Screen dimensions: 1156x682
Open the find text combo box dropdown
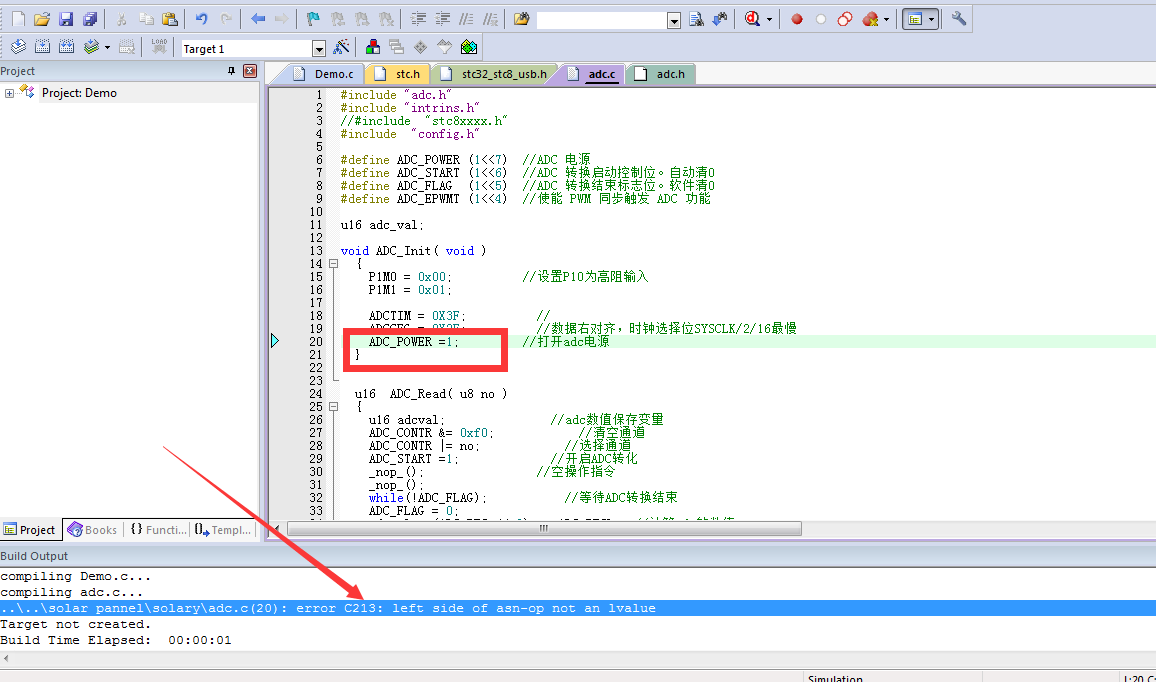[674, 21]
